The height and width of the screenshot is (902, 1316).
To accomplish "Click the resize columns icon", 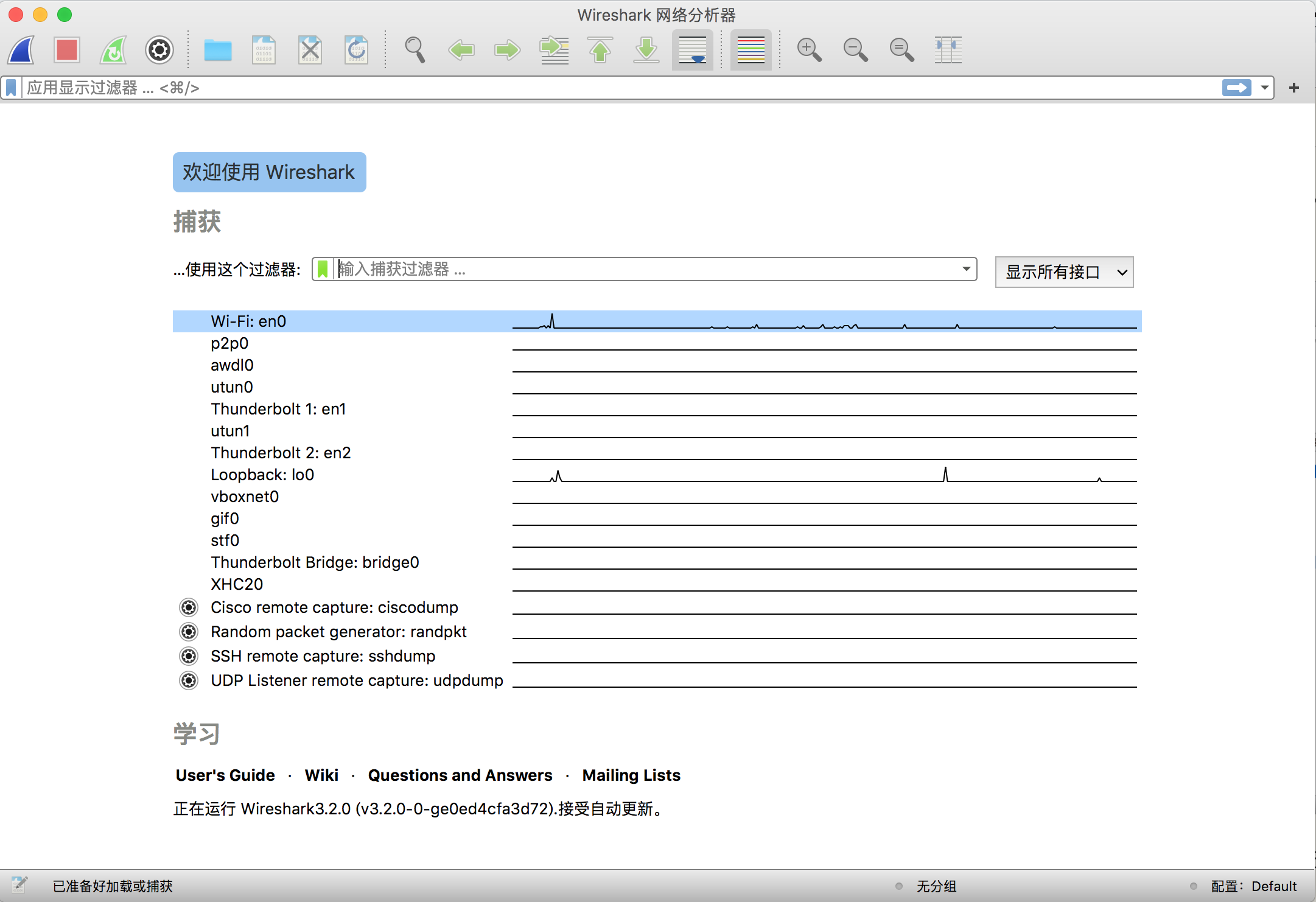I will tap(948, 50).
